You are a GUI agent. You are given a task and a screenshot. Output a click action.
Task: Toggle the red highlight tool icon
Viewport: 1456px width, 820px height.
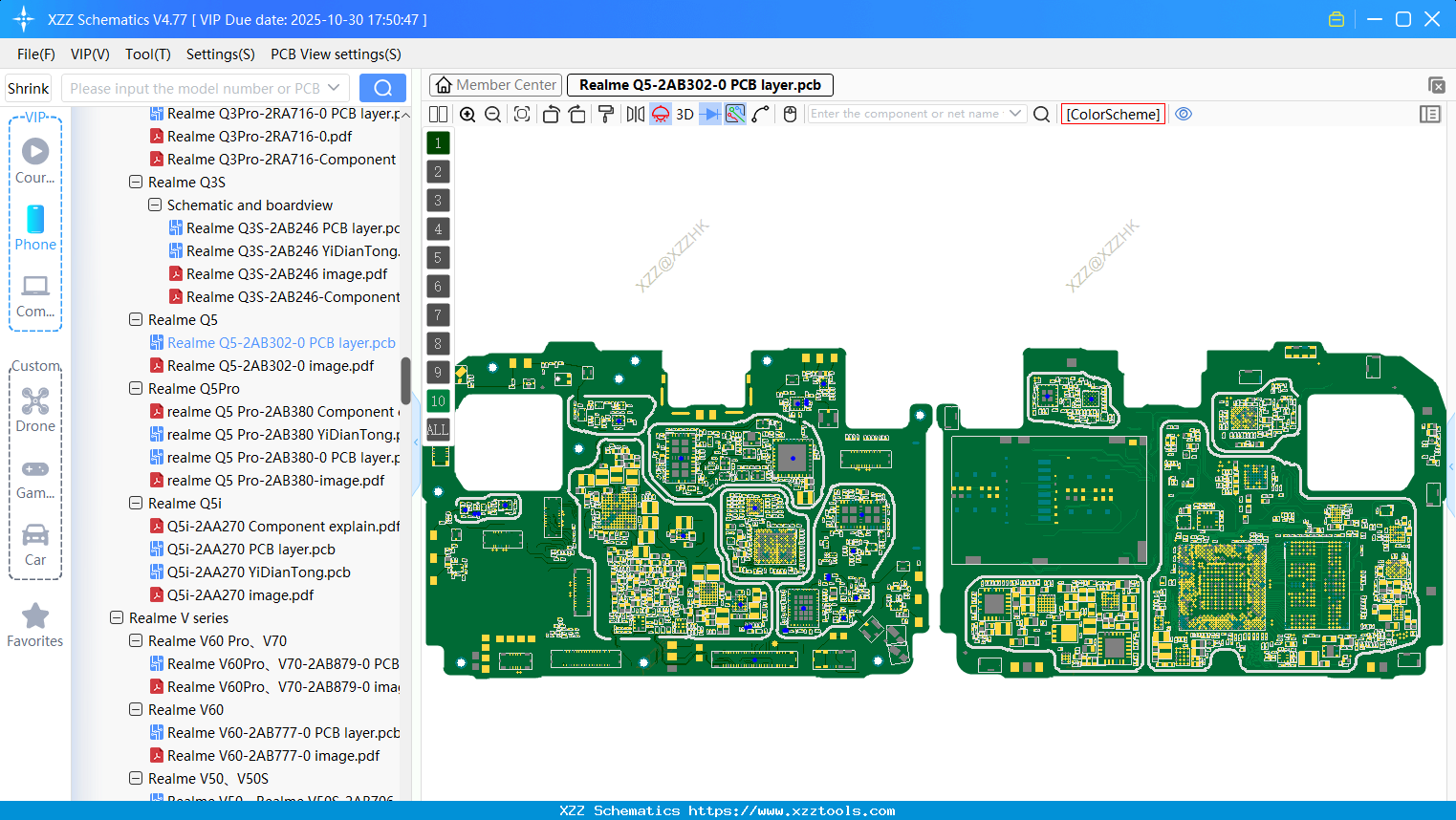[x=661, y=114]
